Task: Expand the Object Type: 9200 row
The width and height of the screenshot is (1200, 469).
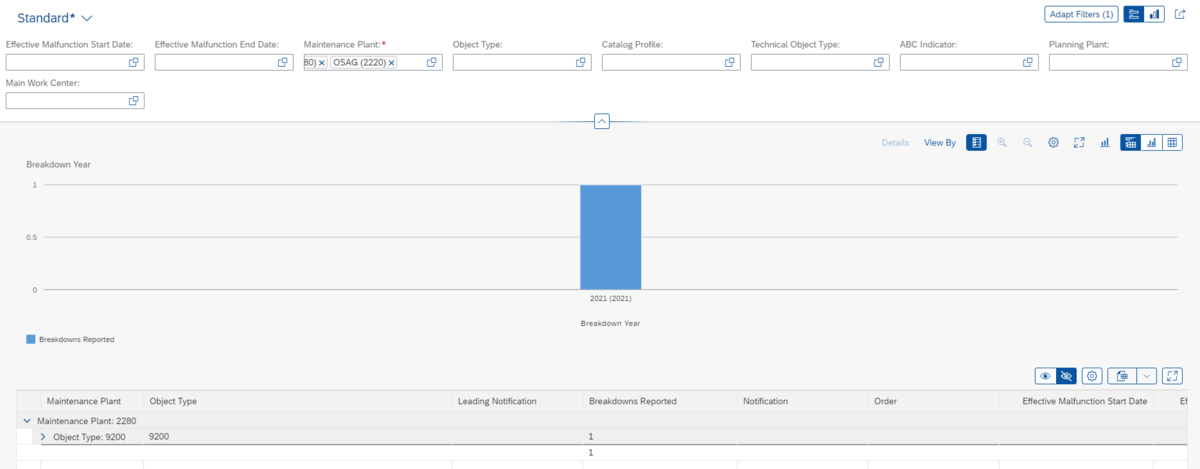Action: [43, 437]
